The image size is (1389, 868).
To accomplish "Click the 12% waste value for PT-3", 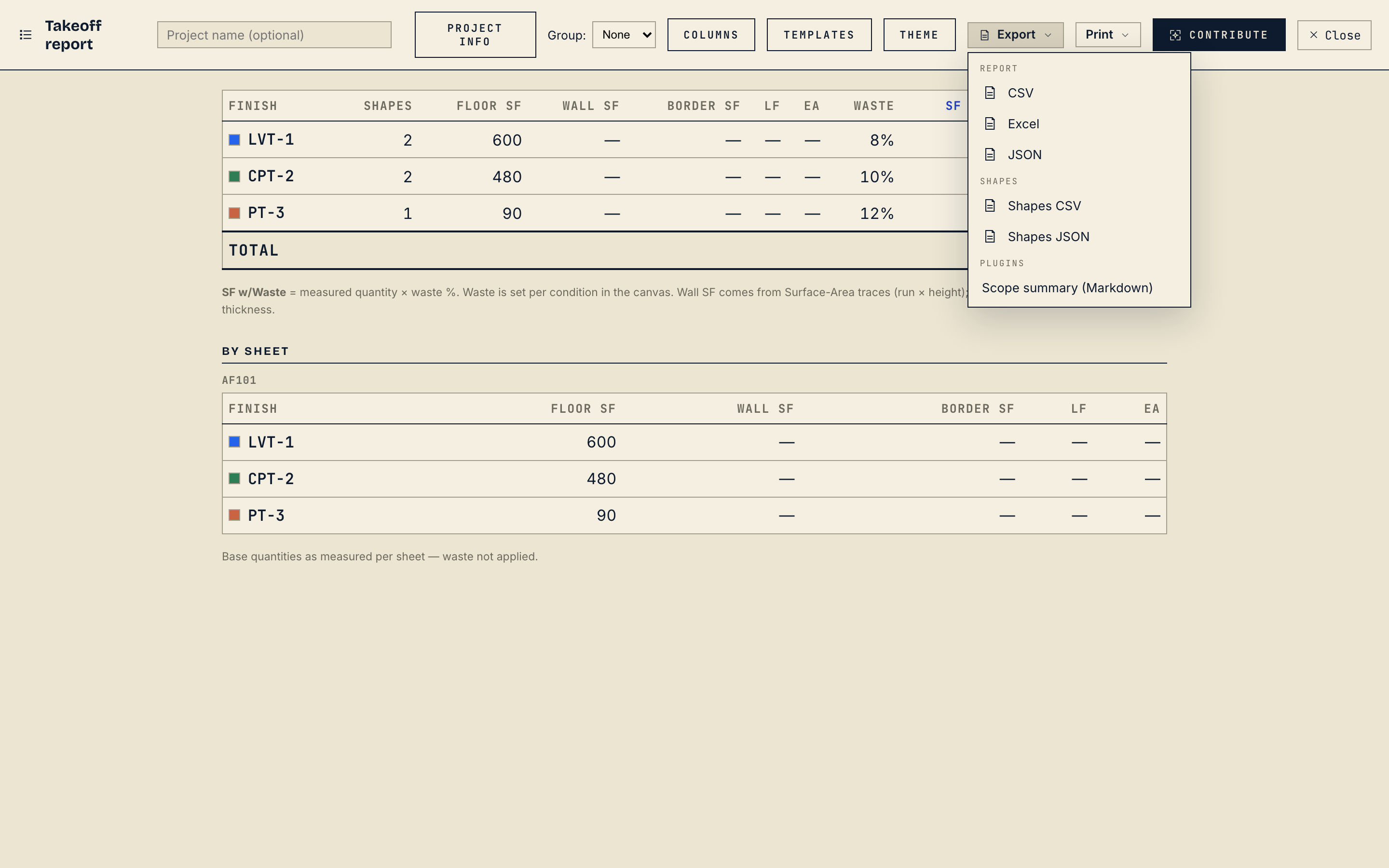I will tap(876, 214).
